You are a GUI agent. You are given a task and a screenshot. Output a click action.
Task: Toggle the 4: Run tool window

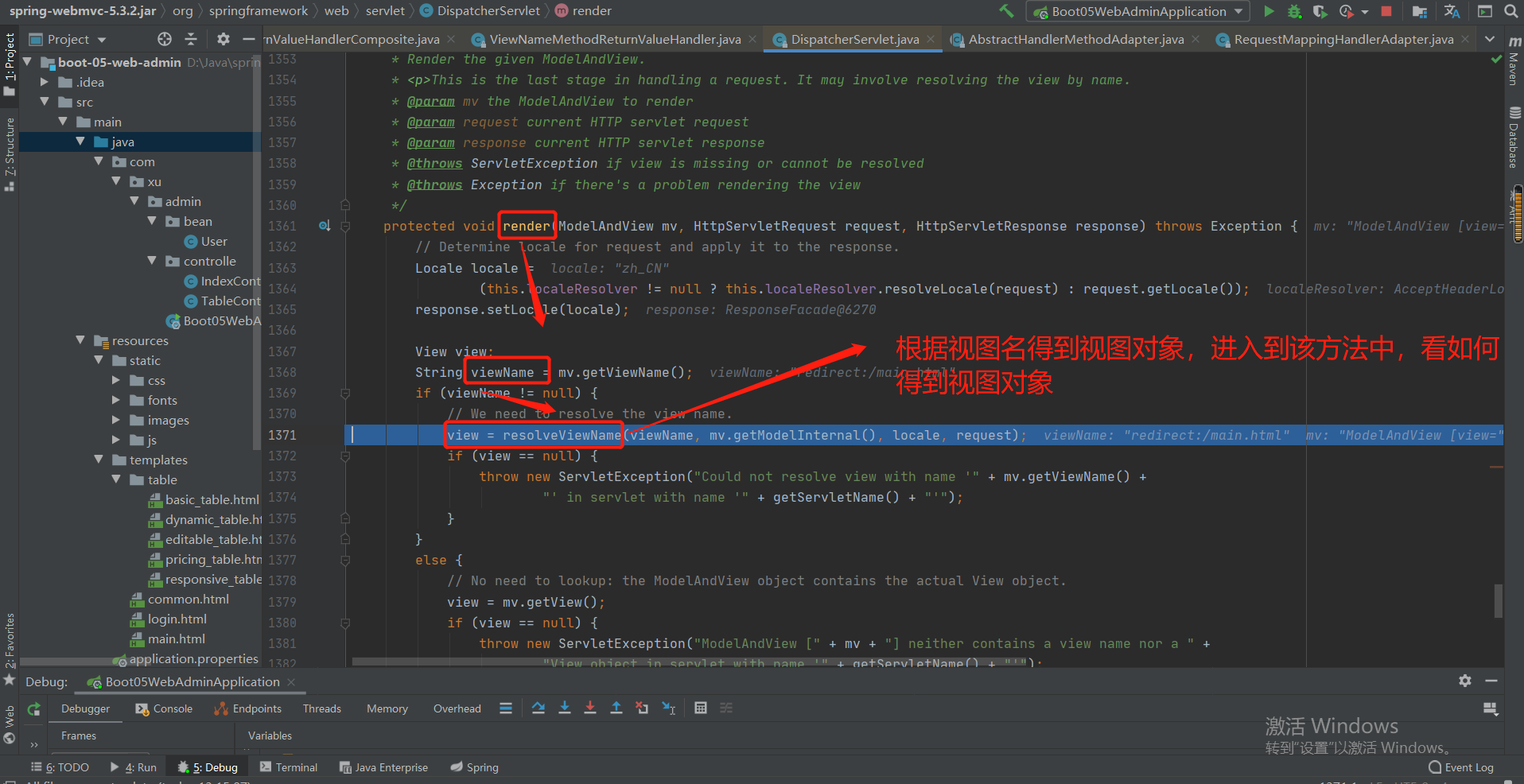134,767
